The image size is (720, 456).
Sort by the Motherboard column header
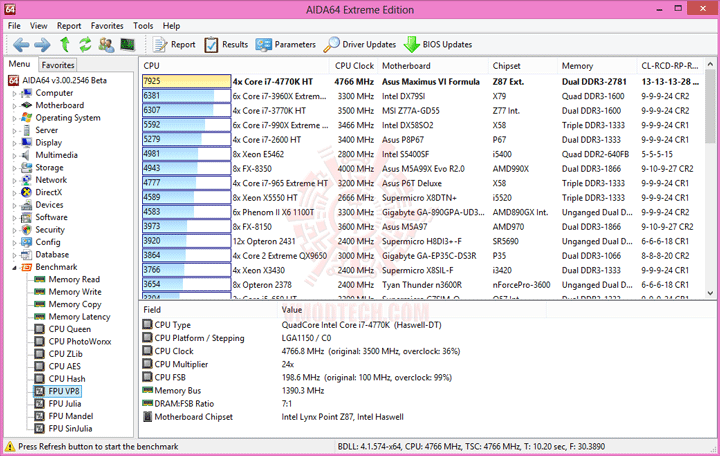pos(433,66)
